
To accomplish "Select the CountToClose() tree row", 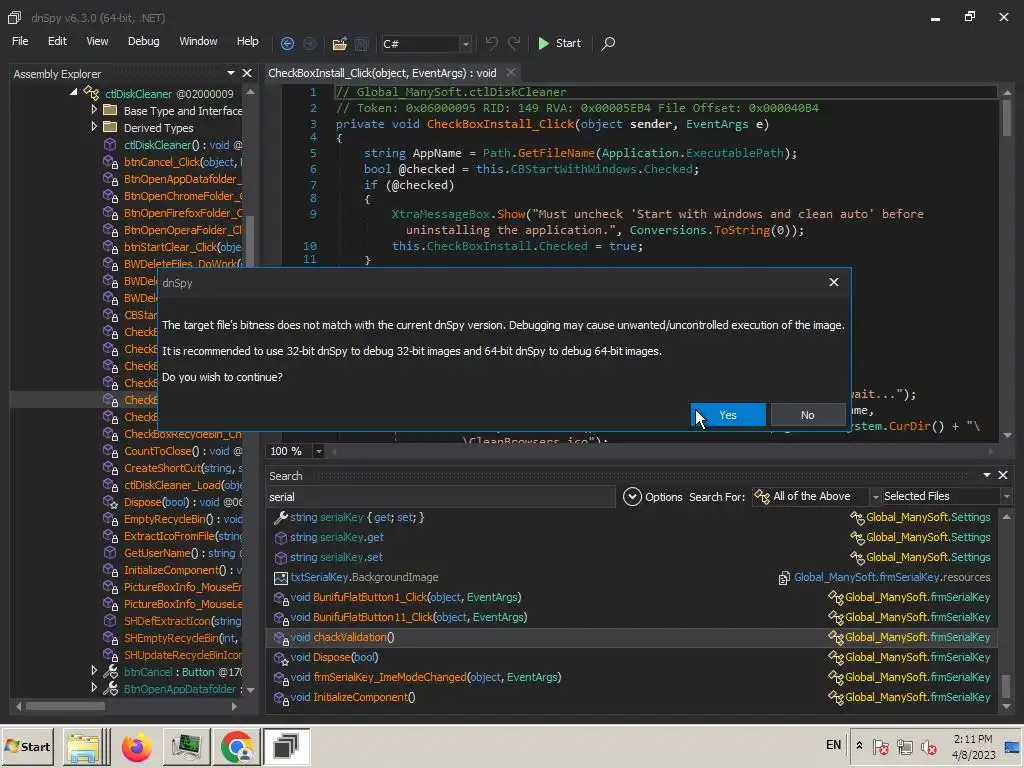I will click(172, 451).
